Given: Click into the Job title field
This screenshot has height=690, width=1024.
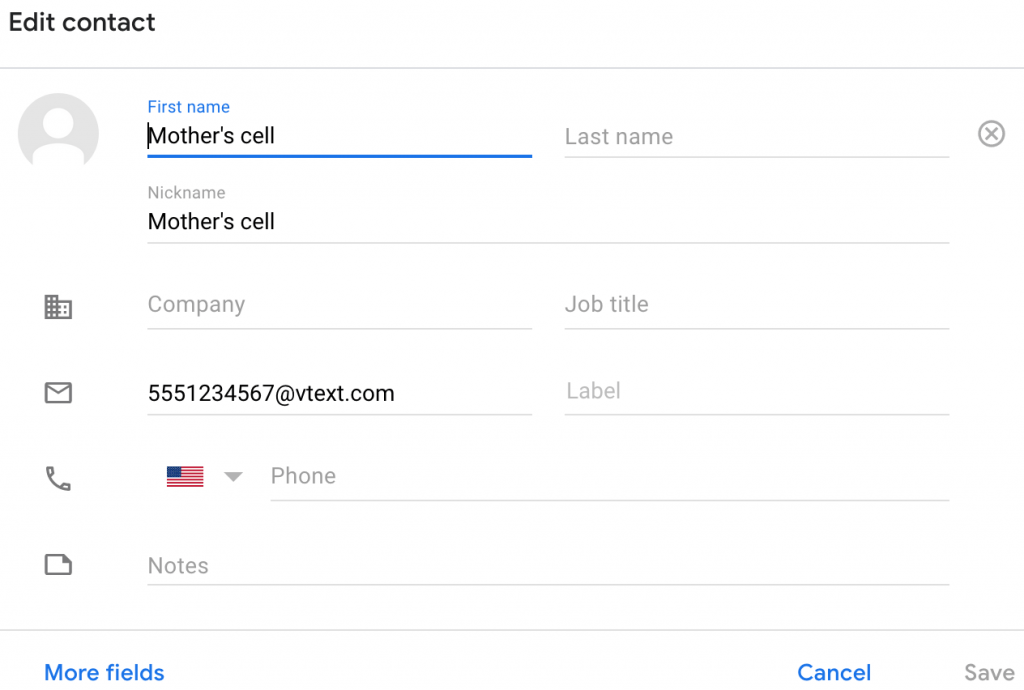Looking at the screenshot, I should [755, 305].
